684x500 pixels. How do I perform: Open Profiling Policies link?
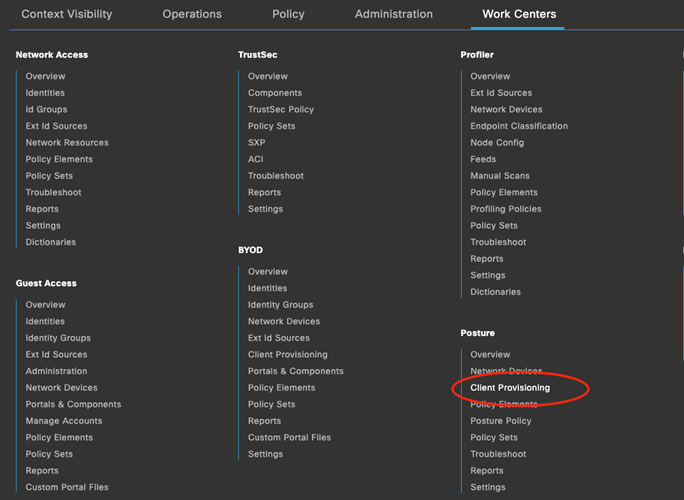(x=506, y=209)
